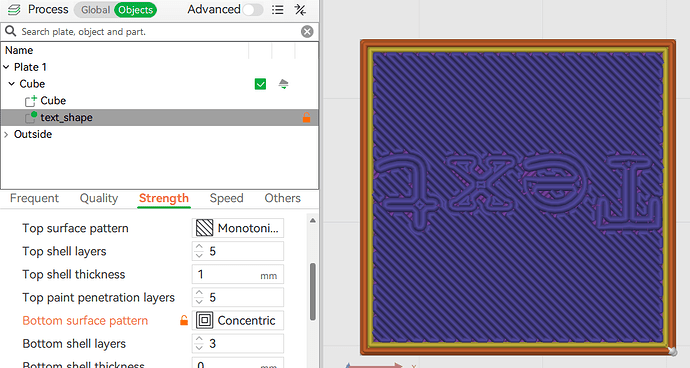Click the Cube part icon with plus
Screen dimensions: 690x368
pyautogui.click(x=30, y=101)
